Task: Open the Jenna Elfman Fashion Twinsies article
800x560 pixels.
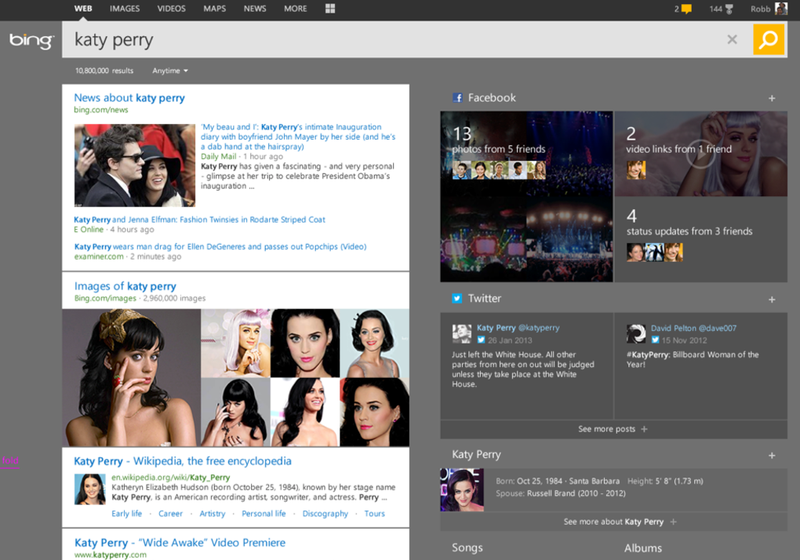Action: coord(199,220)
